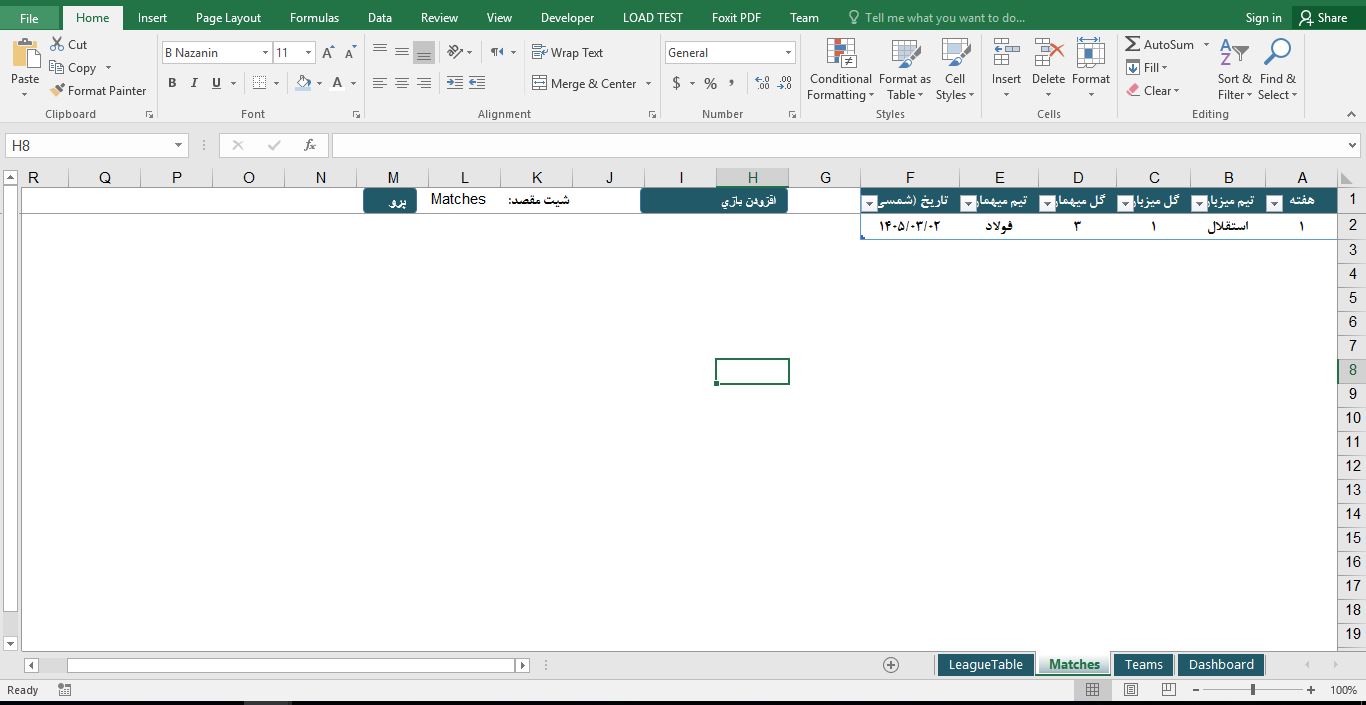Click the Cut scissors icon
The width and height of the screenshot is (1366, 705).
click(x=57, y=44)
